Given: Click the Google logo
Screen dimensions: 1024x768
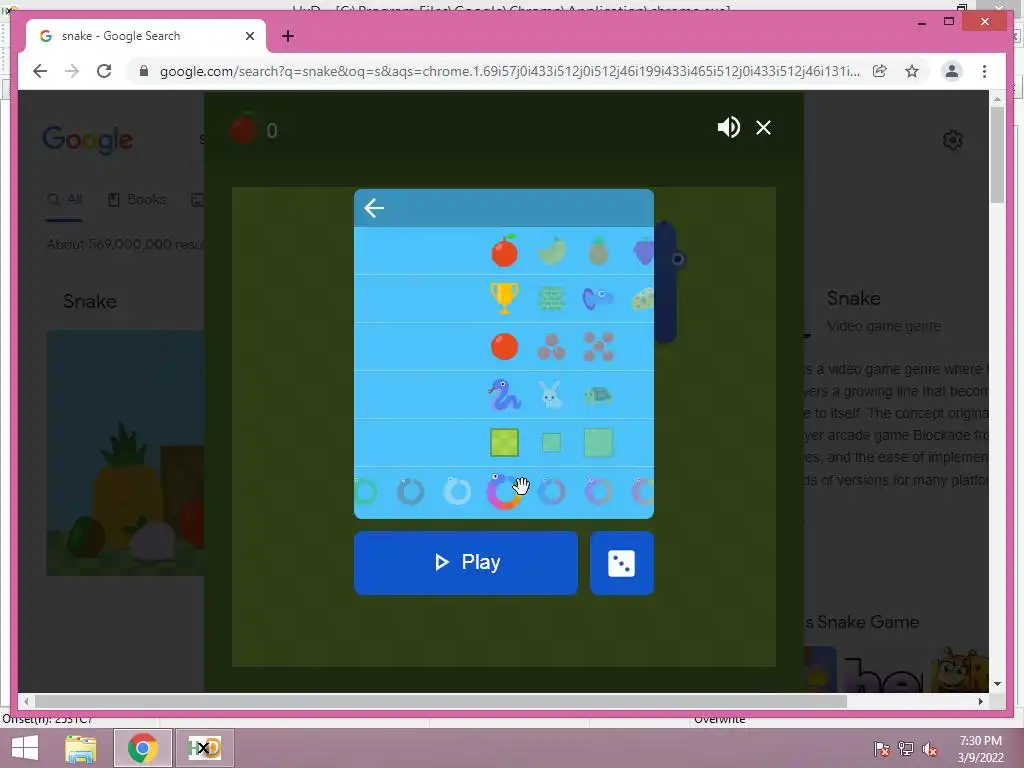Looking at the screenshot, I should (88, 140).
